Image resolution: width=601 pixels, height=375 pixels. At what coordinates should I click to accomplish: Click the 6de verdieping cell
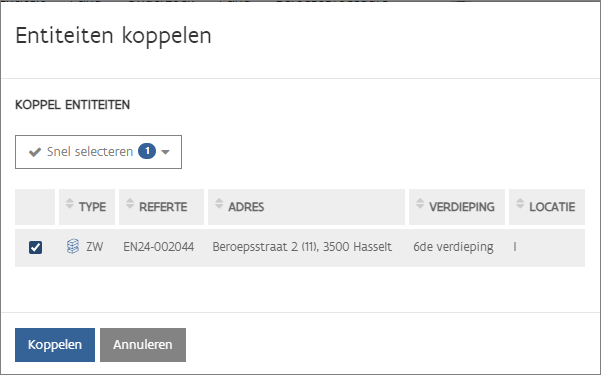coord(453,247)
